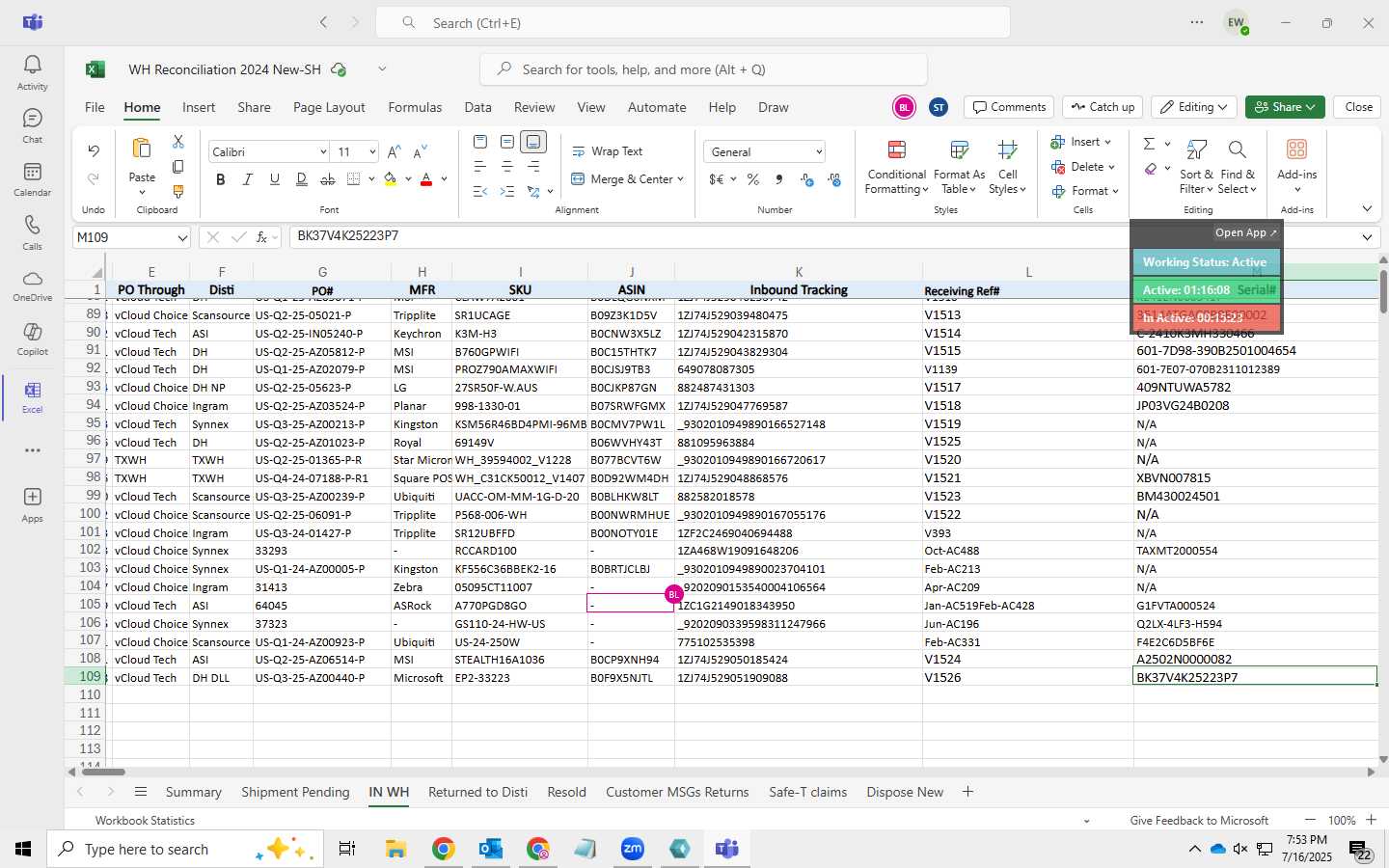1389x868 pixels.
Task: Open Sort & Filter menu
Action: click(1196, 167)
